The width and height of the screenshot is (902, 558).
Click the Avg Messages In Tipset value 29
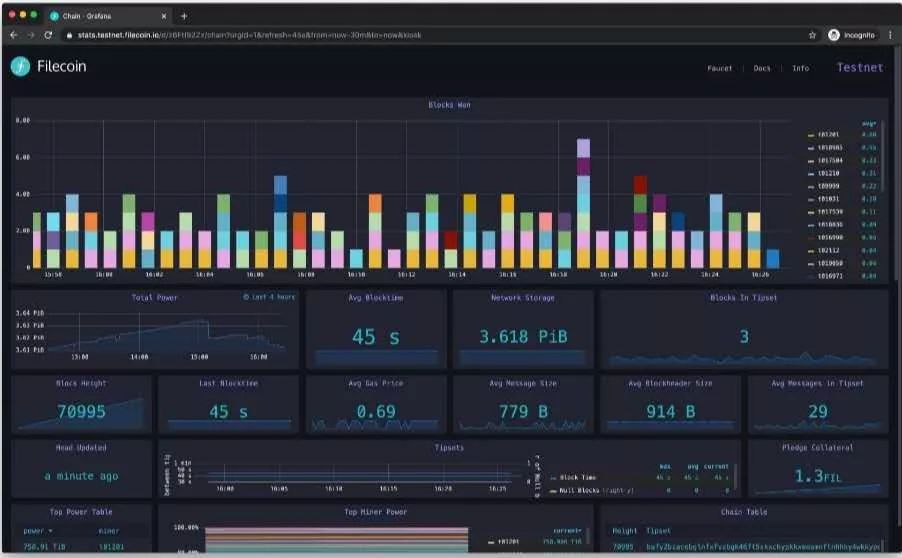click(817, 411)
